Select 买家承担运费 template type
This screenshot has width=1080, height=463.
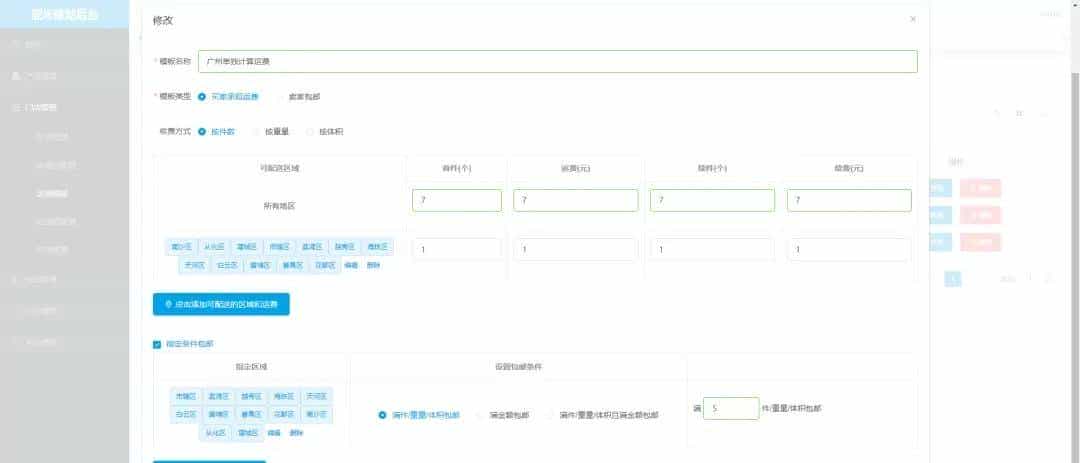pyautogui.click(x=228, y=97)
